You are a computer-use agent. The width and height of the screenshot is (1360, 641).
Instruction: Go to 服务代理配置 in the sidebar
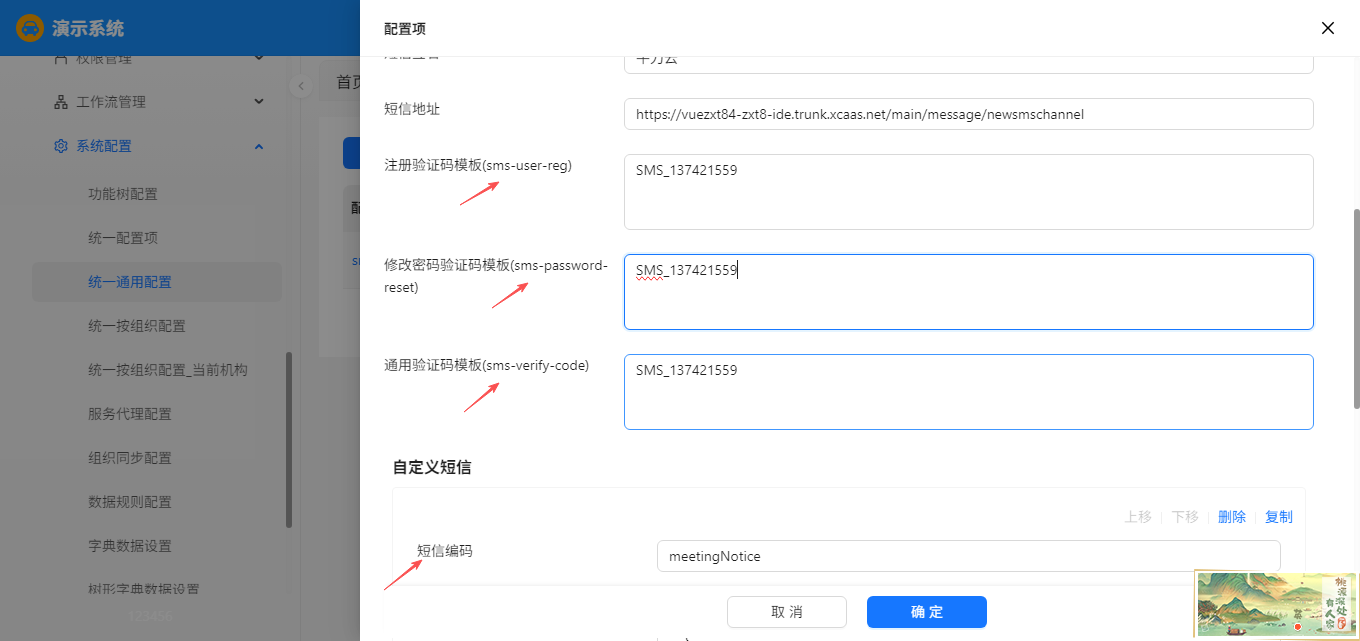130,414
